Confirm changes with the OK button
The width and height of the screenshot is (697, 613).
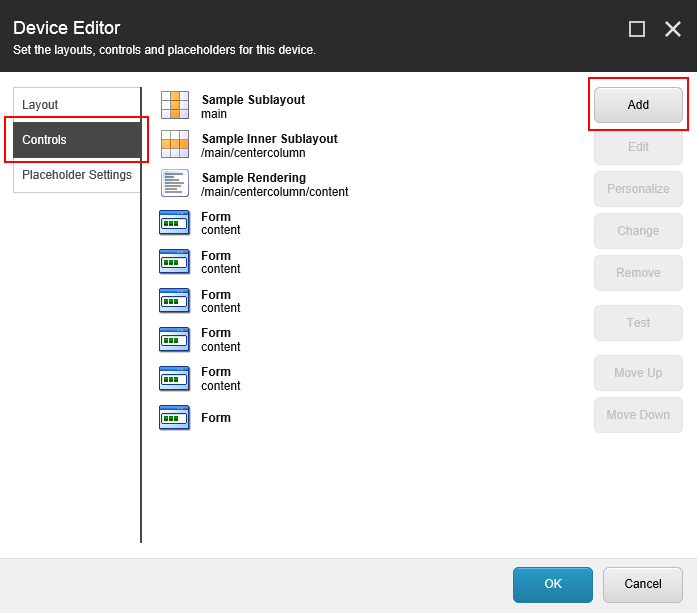[552, 584]
